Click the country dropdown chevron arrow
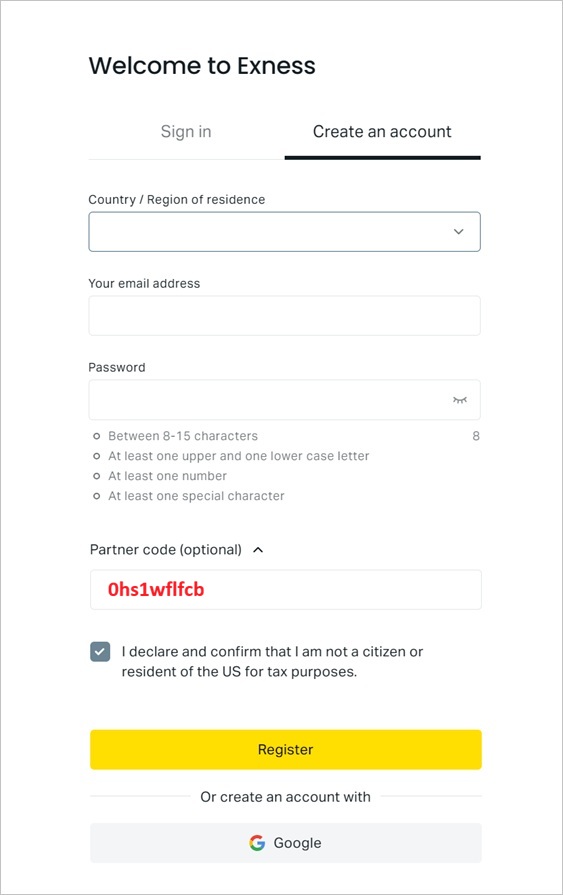Image resolution: width=563 pixels, height=895 pixels. click(x=459, y=232)
